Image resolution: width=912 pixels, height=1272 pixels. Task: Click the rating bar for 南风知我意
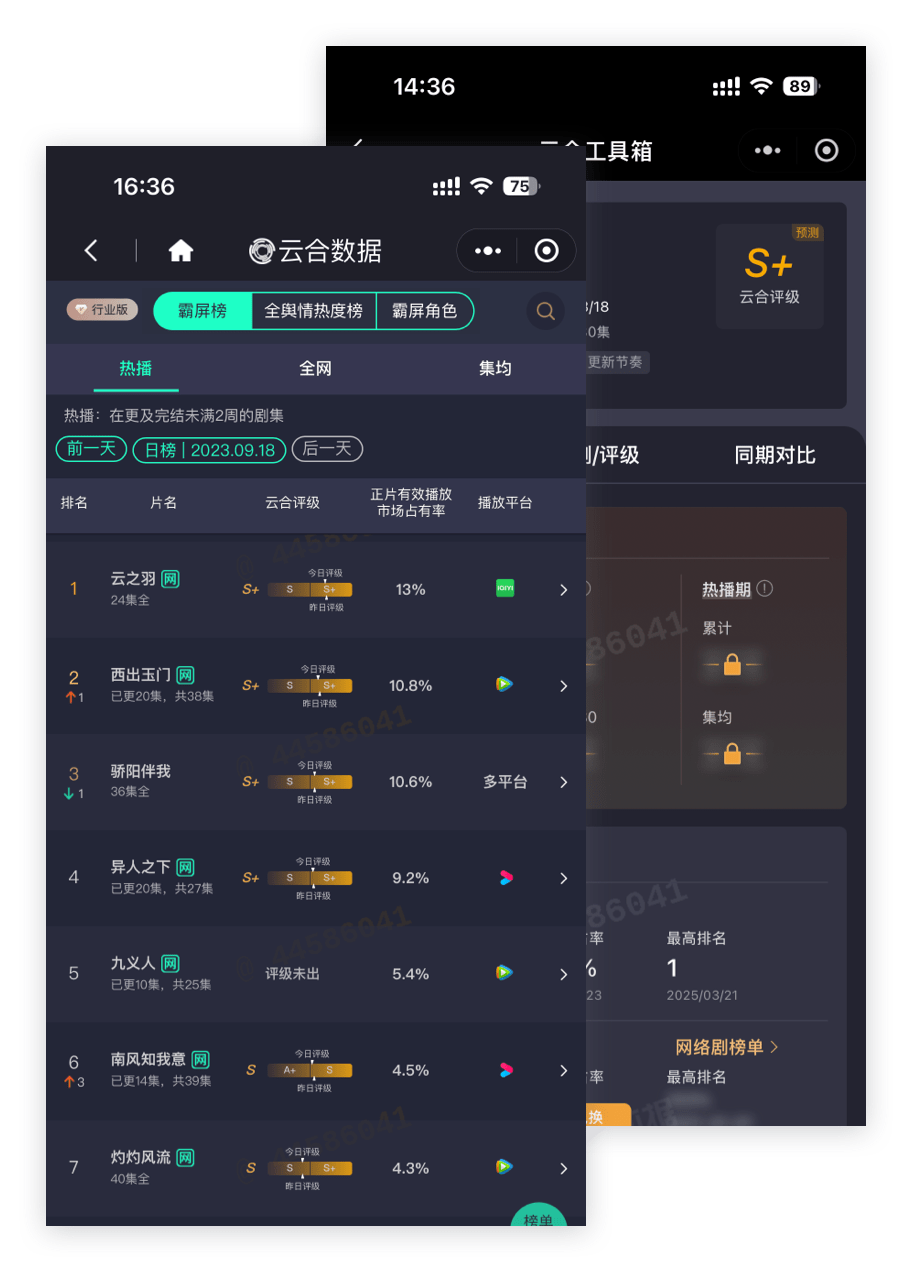tap(309, 1070)
